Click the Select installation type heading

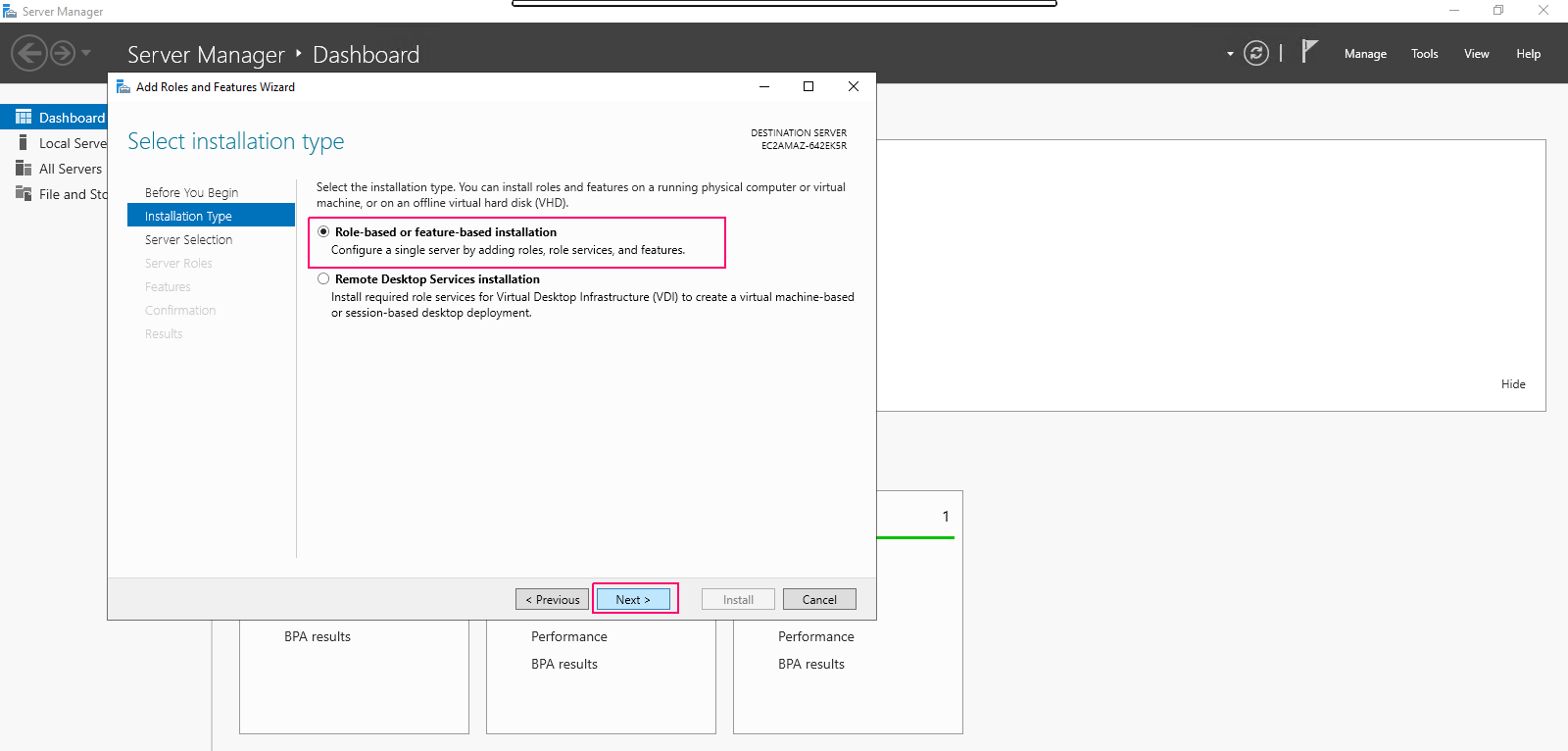236,142
